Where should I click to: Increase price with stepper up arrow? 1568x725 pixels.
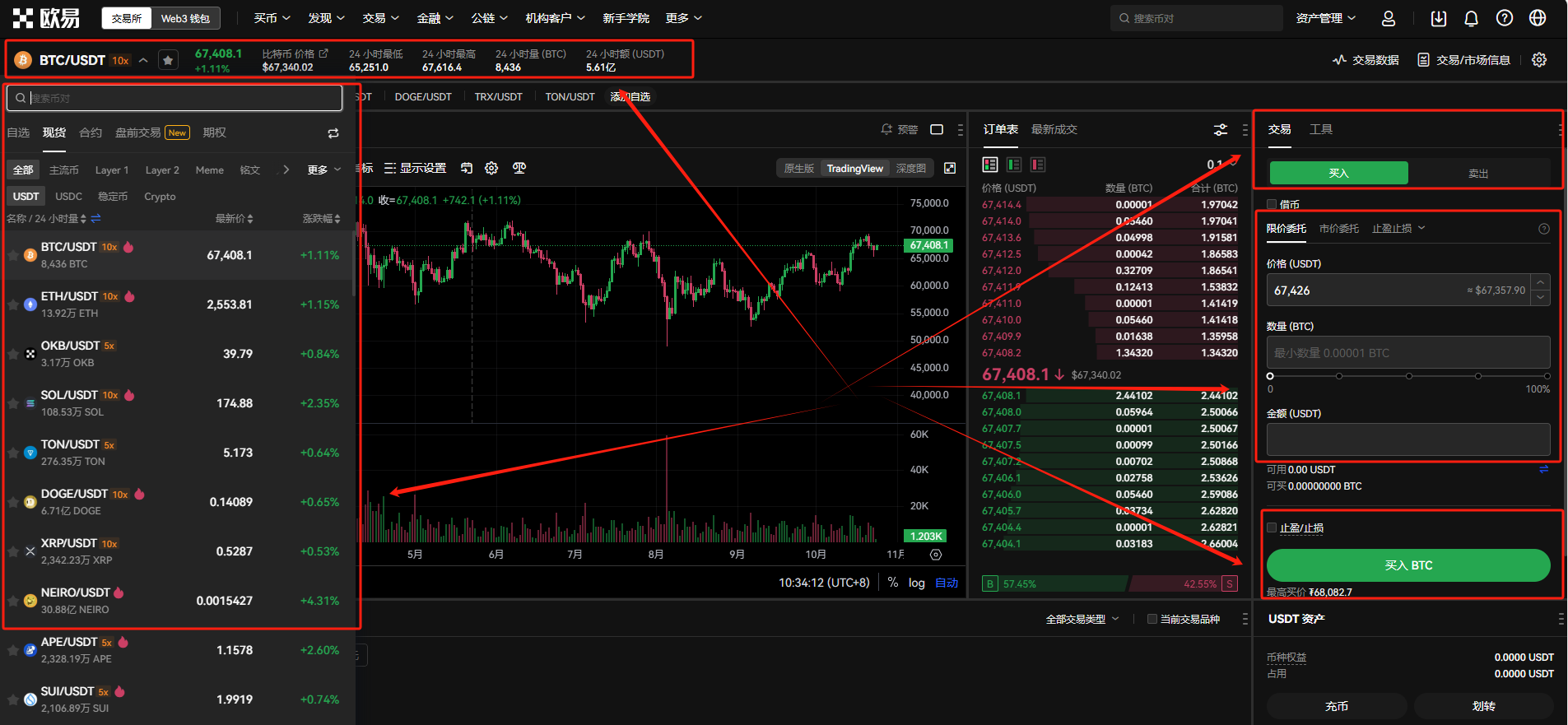tap(1540, 281)
